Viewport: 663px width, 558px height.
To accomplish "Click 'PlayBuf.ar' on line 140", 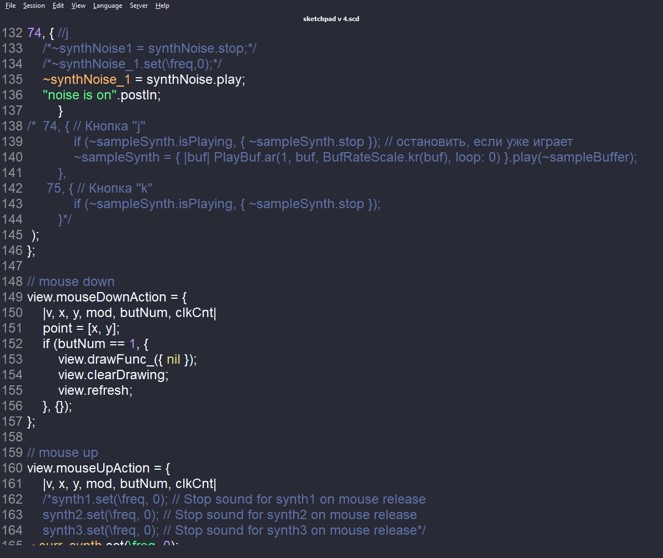I will [x=245, y=157].
